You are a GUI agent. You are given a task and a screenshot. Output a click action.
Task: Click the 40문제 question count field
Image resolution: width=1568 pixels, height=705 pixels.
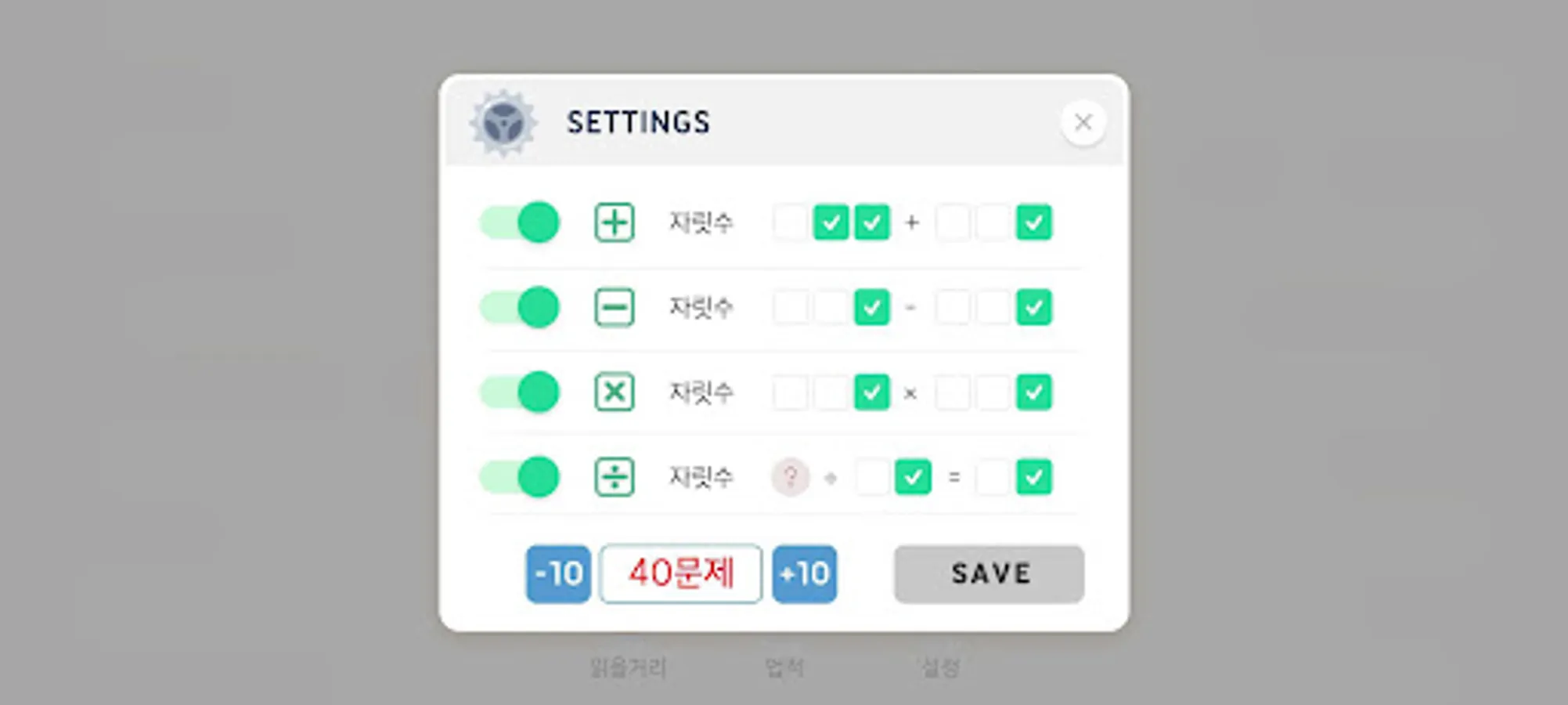click(681, 574)
